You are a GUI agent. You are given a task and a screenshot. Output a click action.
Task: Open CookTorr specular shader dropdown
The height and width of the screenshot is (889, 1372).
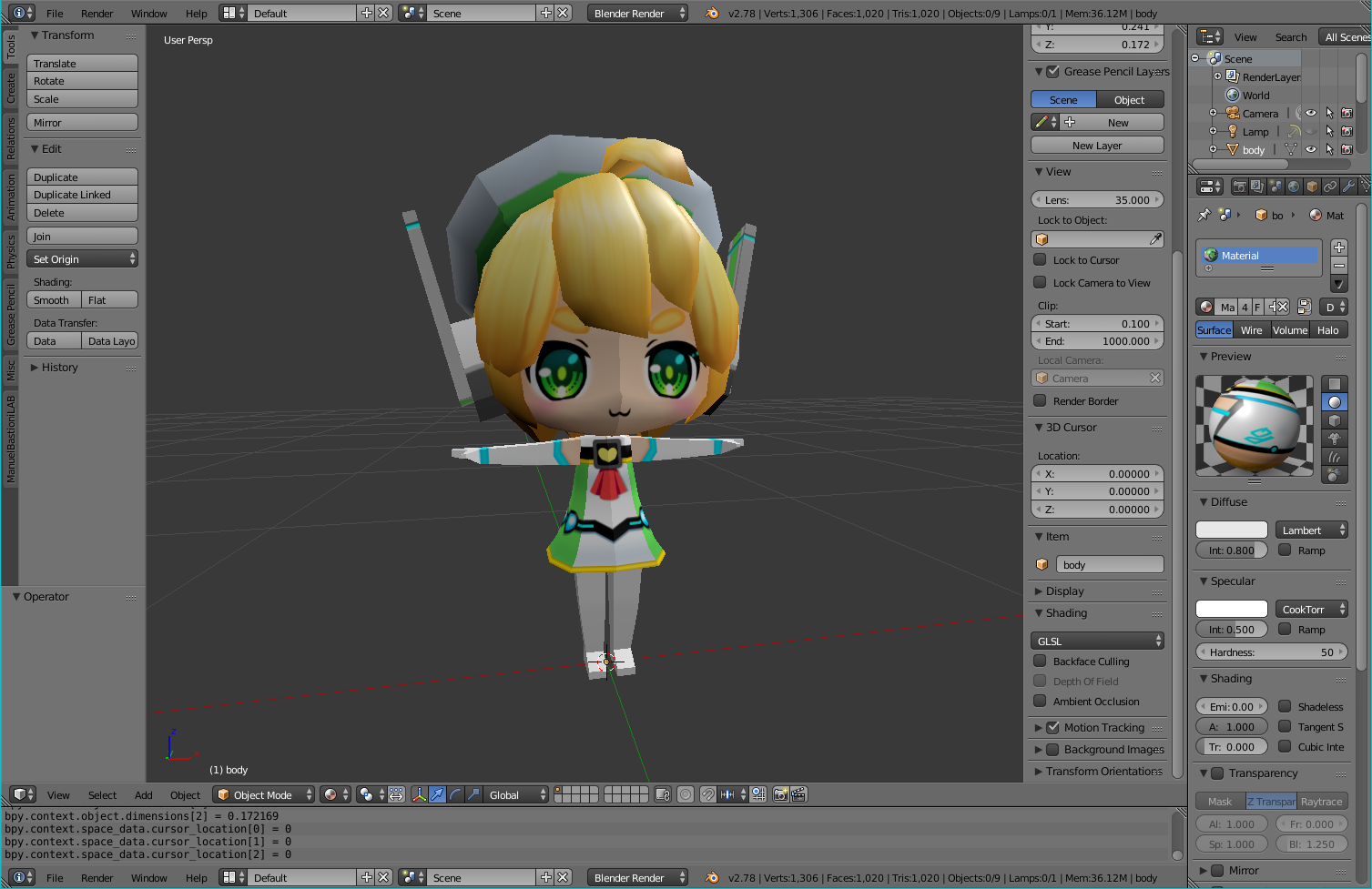1311,609
